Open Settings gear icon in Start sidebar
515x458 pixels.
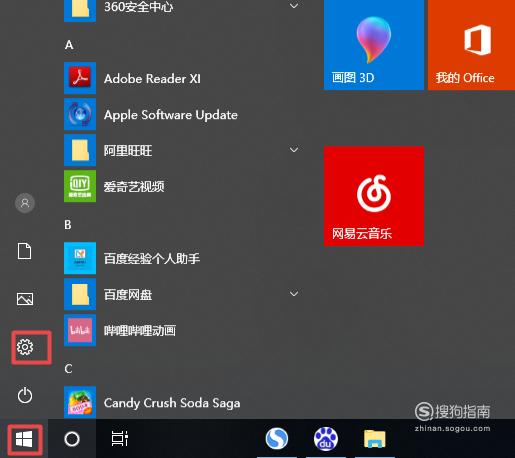tap(25, 347)
